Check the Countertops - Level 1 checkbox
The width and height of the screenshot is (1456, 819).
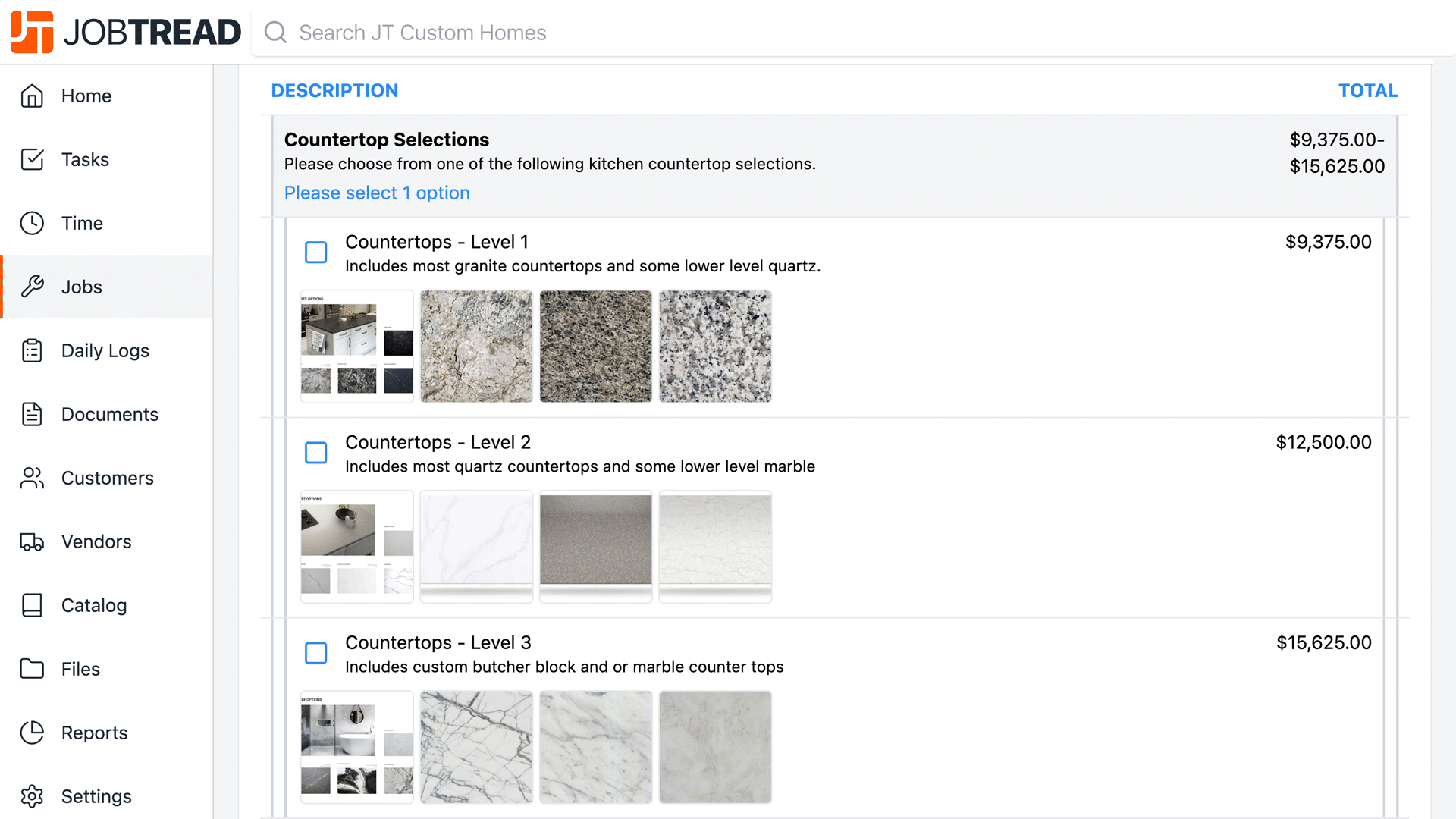[315, 253]
